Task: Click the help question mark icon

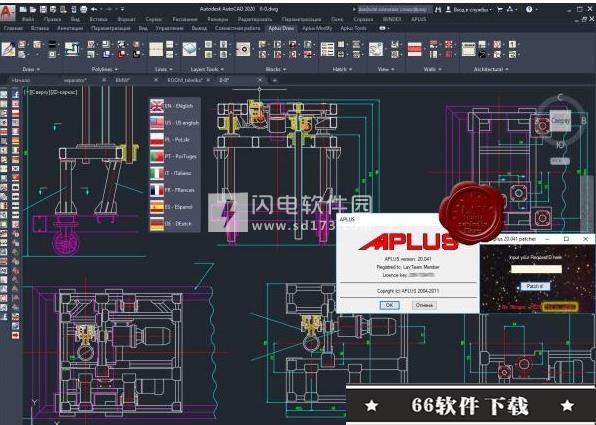Action: pyautogui.click(x=529, y=10)
